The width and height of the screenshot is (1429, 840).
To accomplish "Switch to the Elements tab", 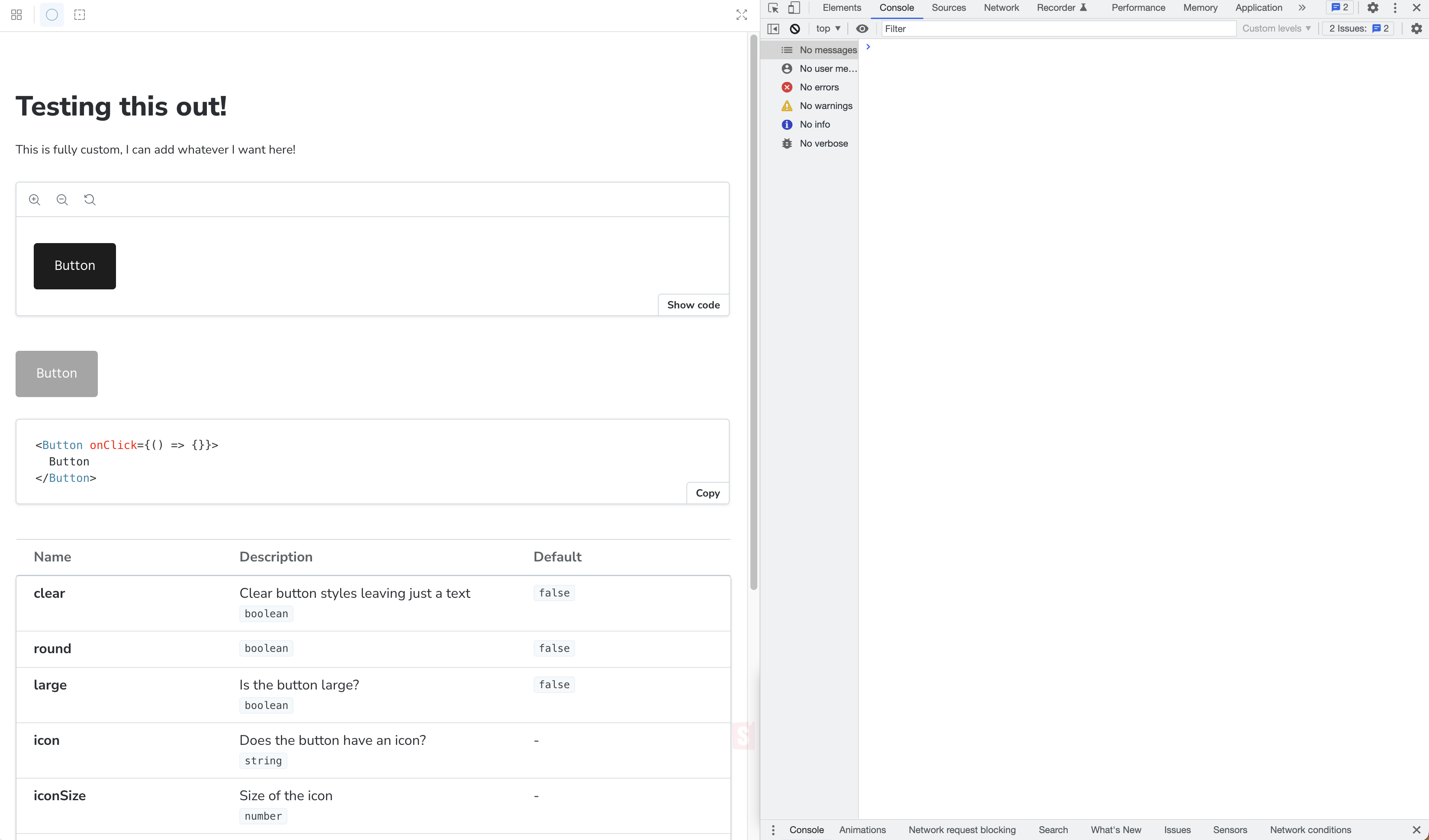I will (842, 8).
